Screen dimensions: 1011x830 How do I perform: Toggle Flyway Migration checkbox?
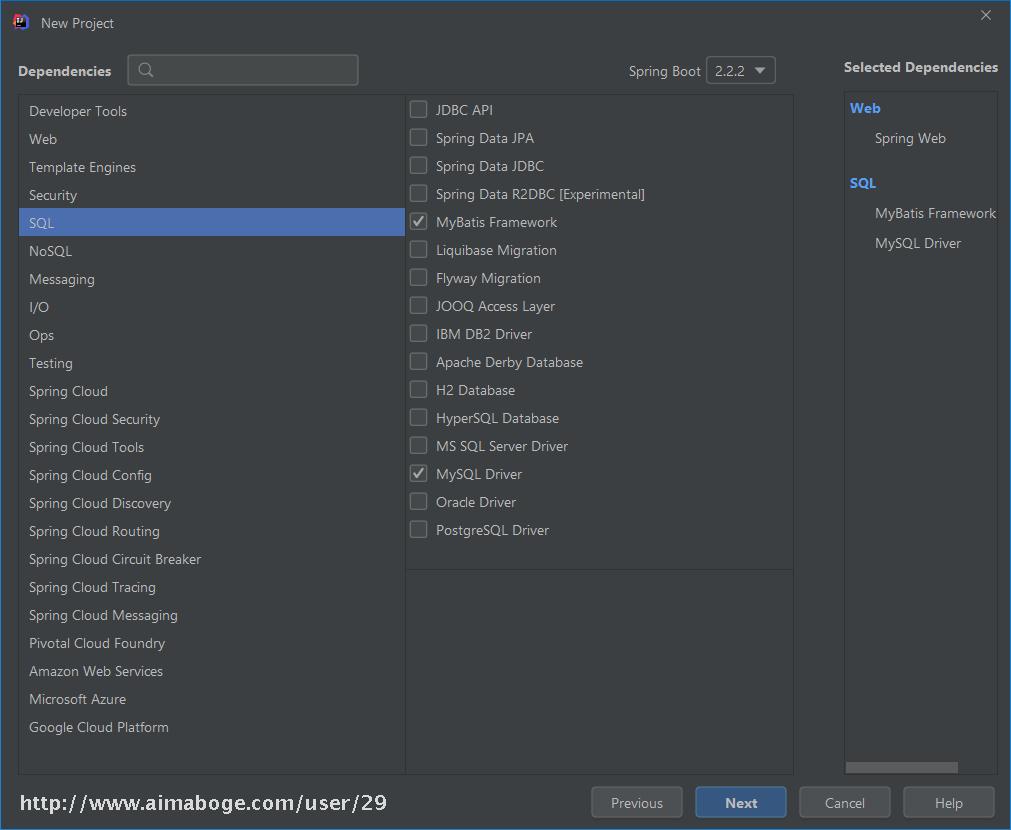(418, 278)
